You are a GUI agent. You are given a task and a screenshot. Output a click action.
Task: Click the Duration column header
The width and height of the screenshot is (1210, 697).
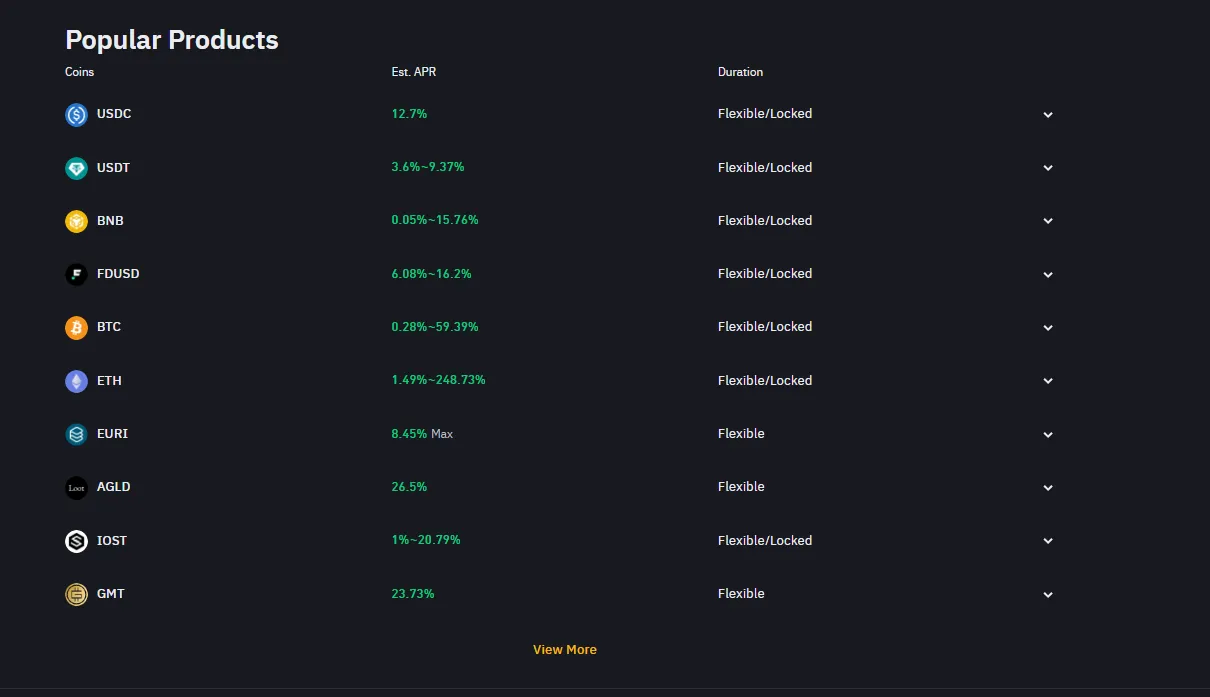tap(740, 72)
